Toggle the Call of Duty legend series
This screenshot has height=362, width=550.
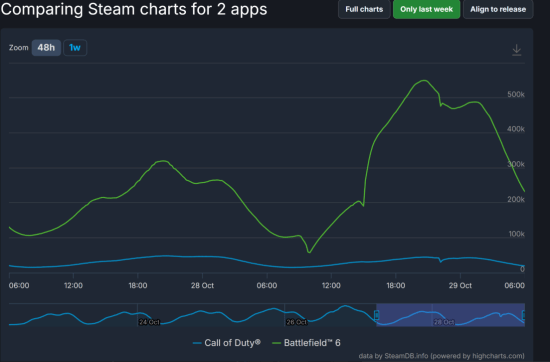227,343
